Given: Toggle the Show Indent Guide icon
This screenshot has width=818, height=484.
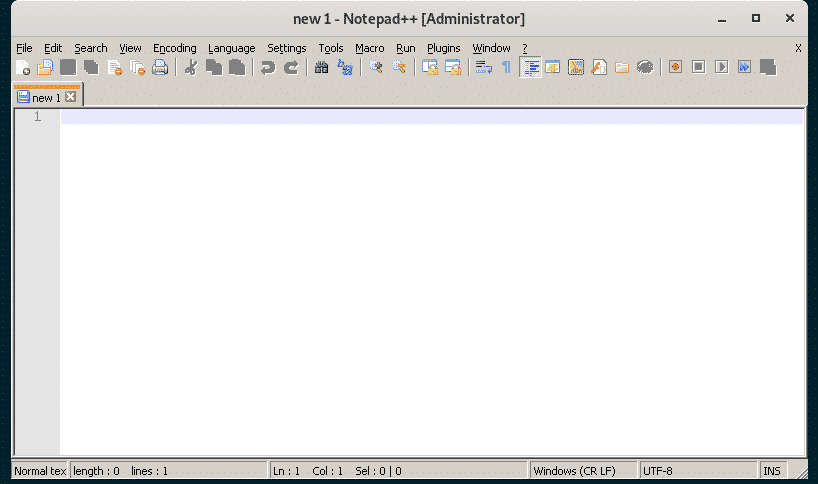Looking at the screenshot, I should coord(530,67).
